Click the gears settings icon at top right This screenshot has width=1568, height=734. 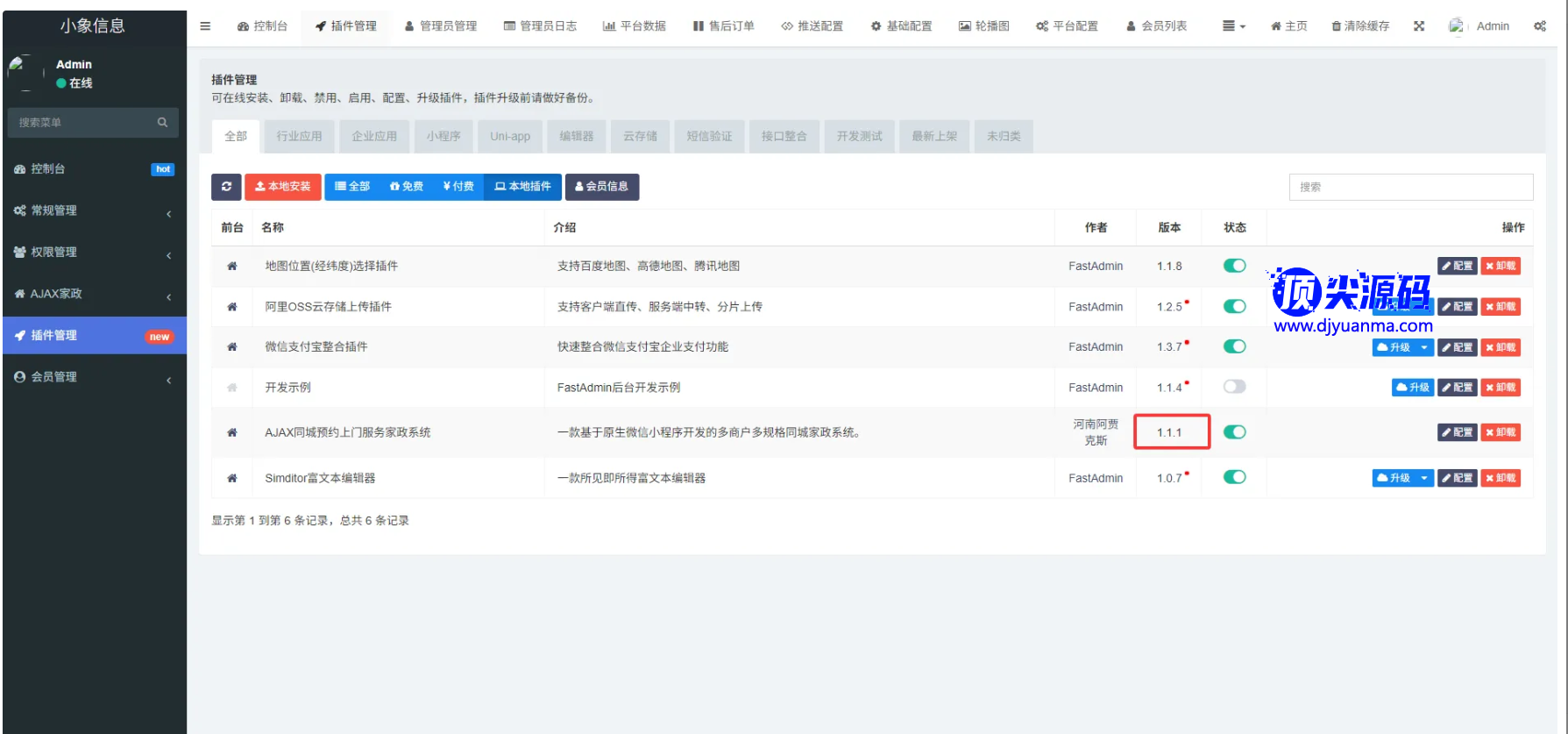coord(1540,26)
